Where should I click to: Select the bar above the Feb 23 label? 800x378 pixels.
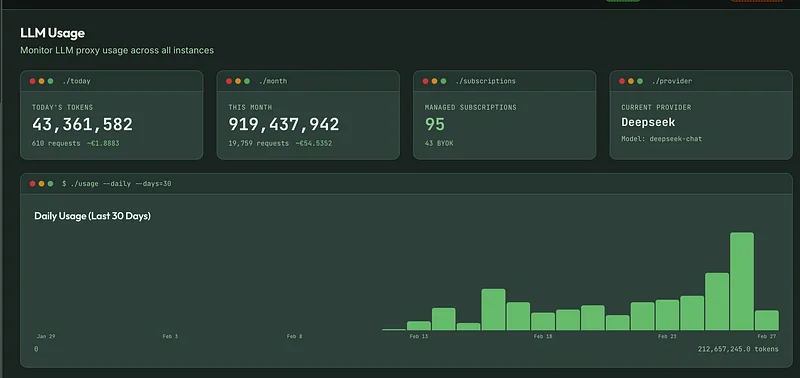click(x=667, y=315)
